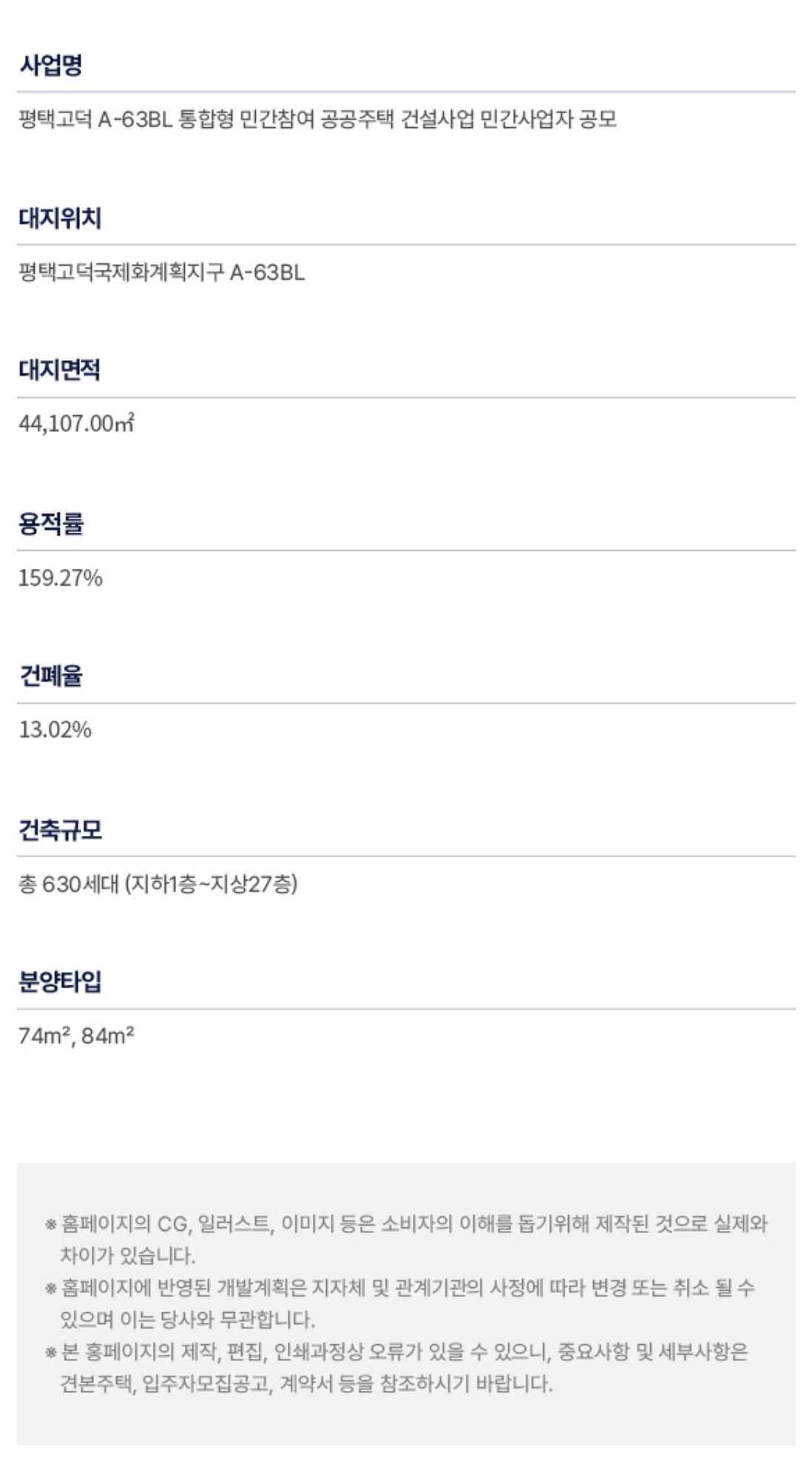Click the 당사와 무관합니다 line
Screen dimensions: 812x1458
188,1320
